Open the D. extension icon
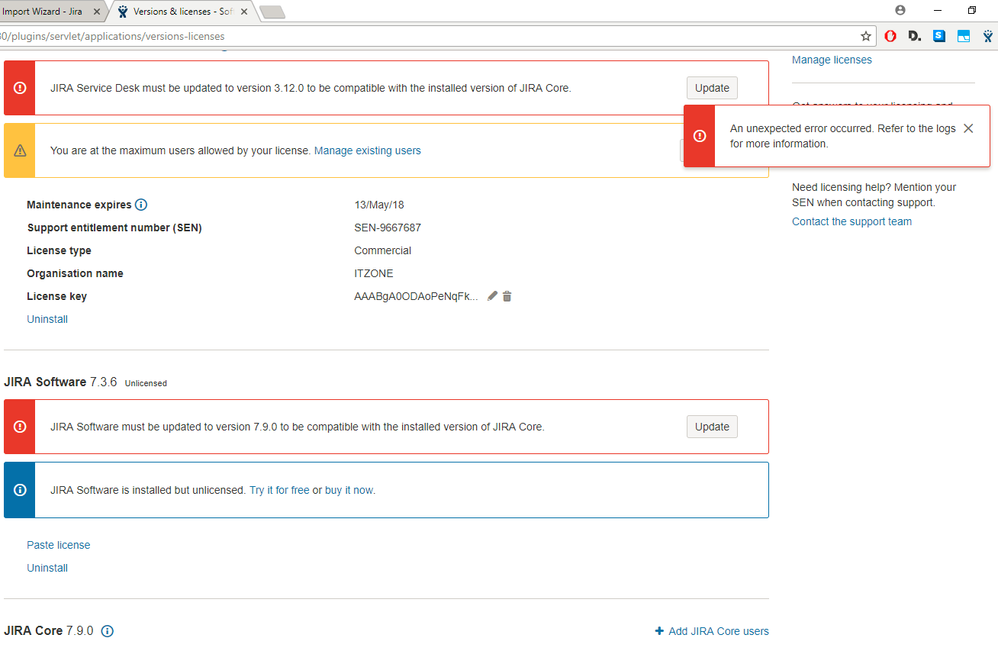This screenshot has width=998, height=645. click(915, 36)
